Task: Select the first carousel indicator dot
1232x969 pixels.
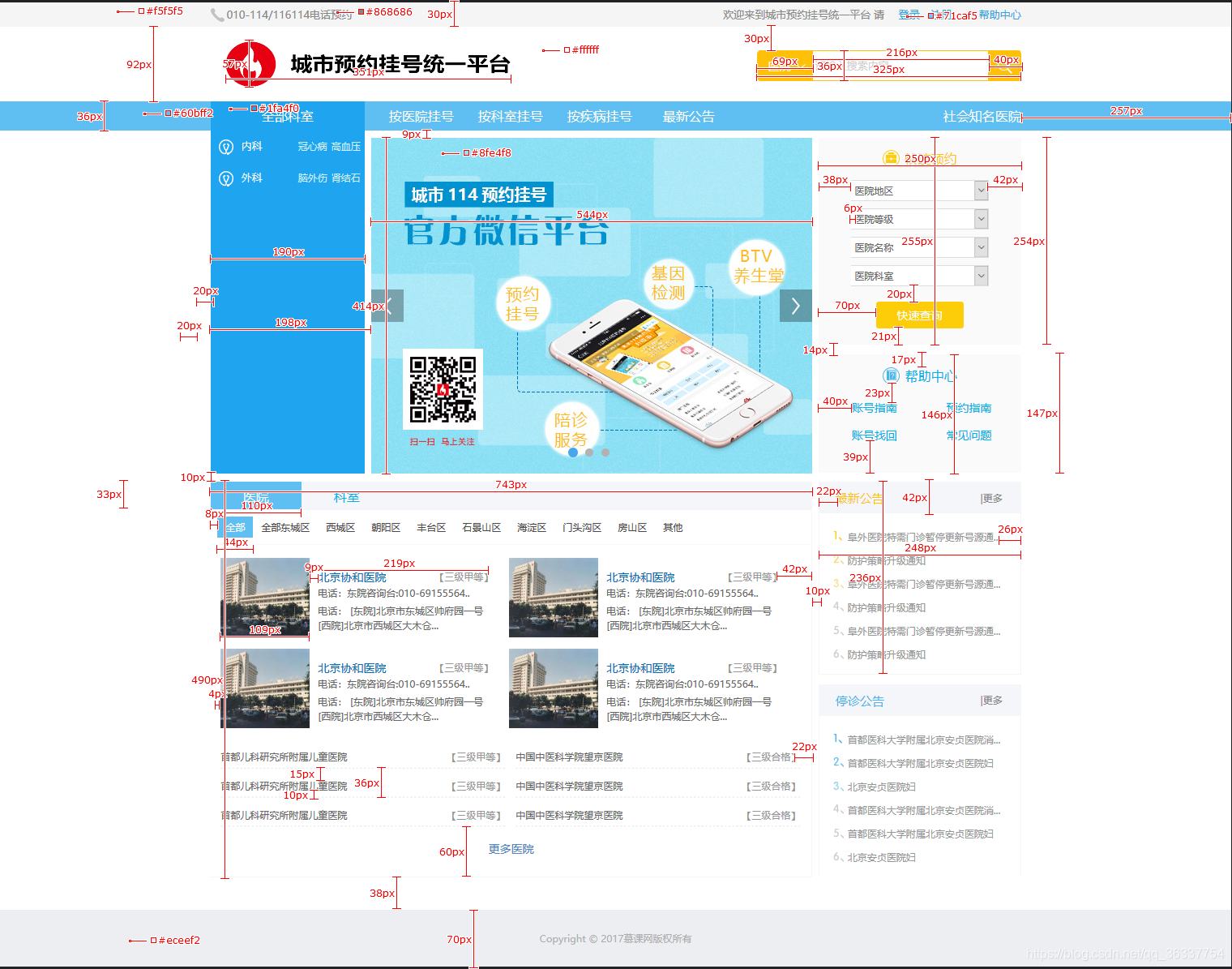Action: click(x=573, y=452)
